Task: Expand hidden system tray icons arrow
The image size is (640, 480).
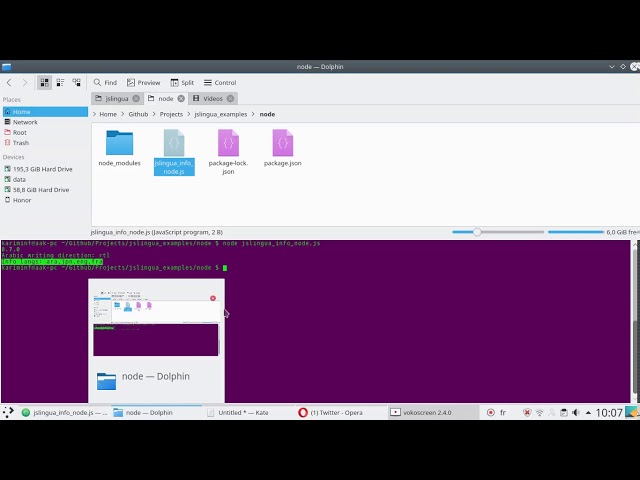Action: pos(588,413)
